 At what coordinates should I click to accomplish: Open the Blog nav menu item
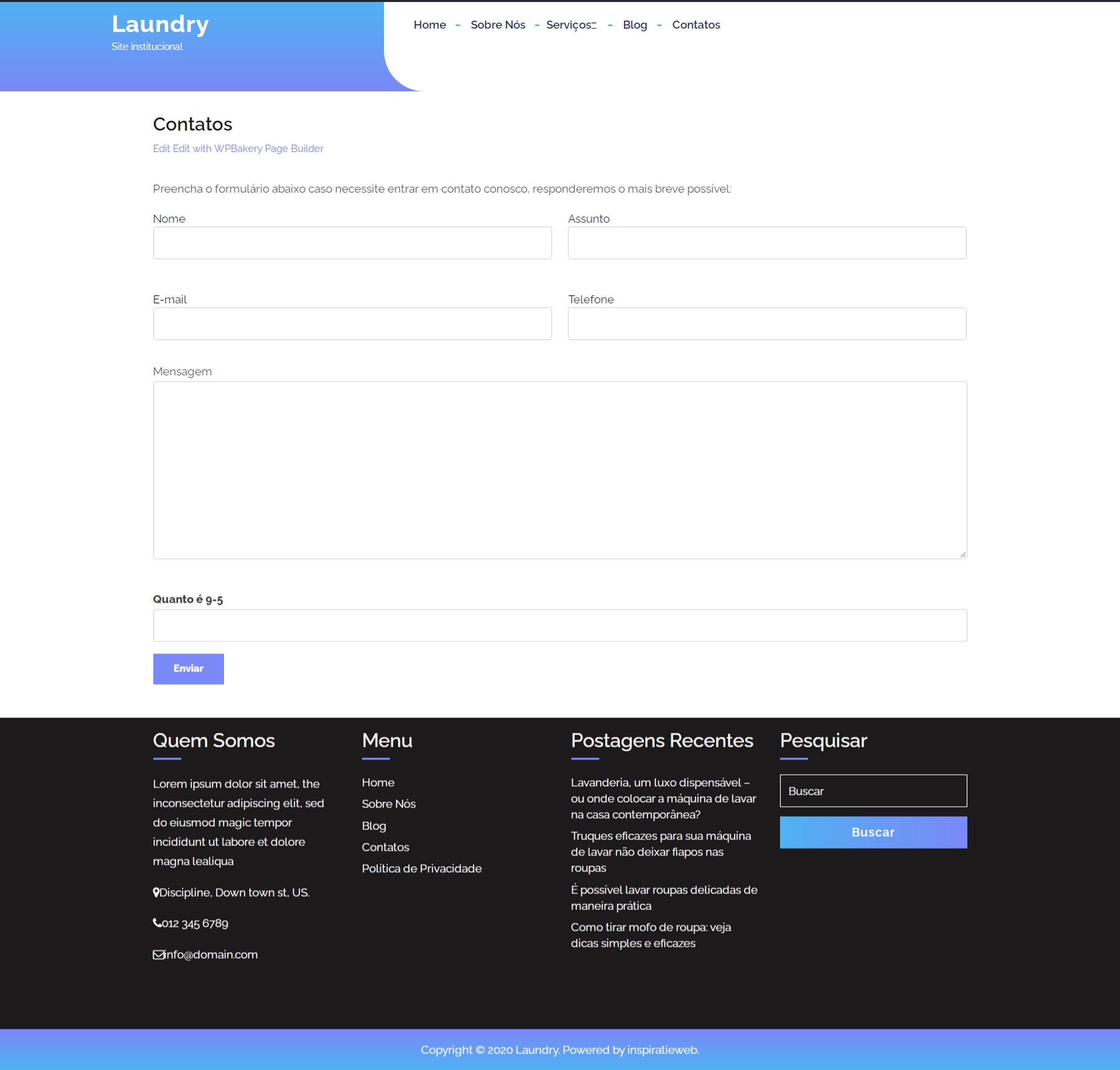[635, 25]
